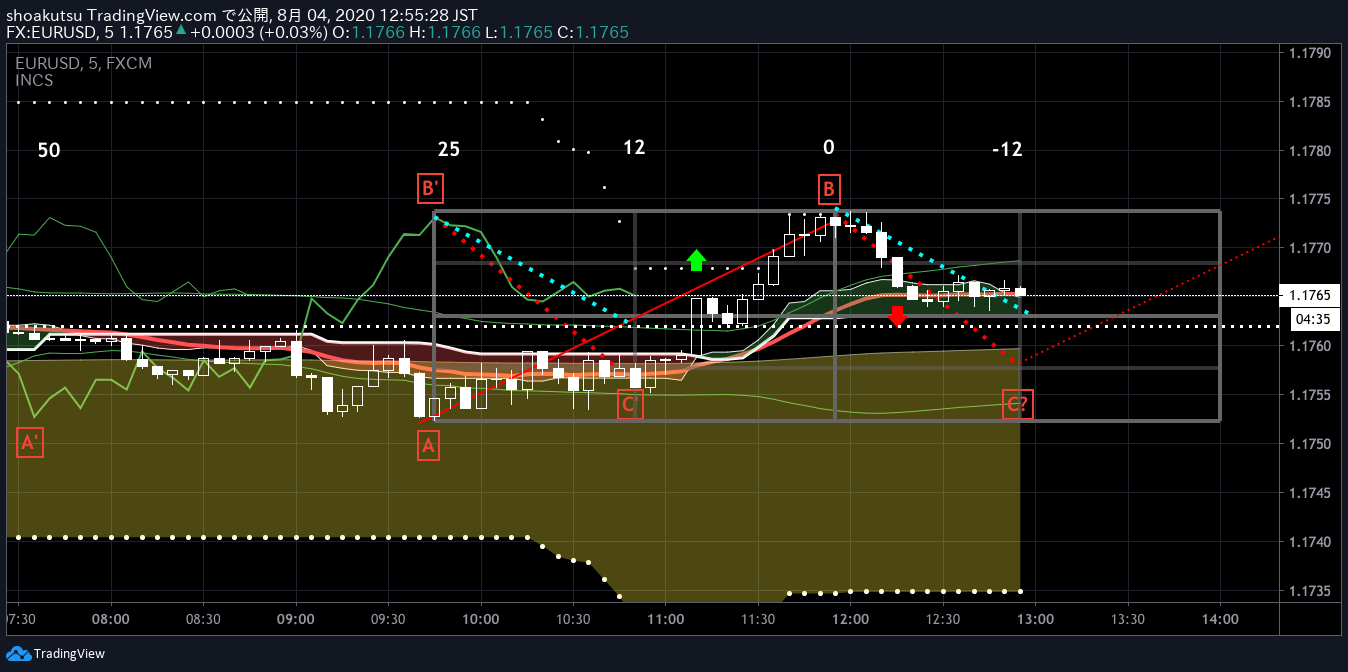Click the TradingView.com text in header
Screen dimensions: 1348x672
(152, 16)
